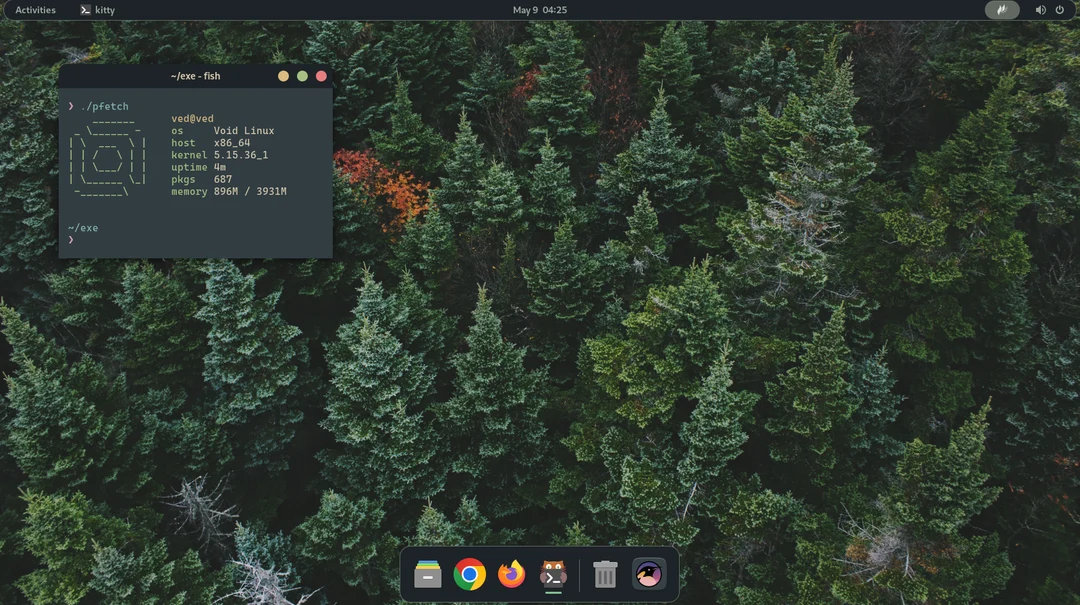The height and width of the screenshot is (605, 1080).
Task: Click the green window control dot
Action: [302, 75]
